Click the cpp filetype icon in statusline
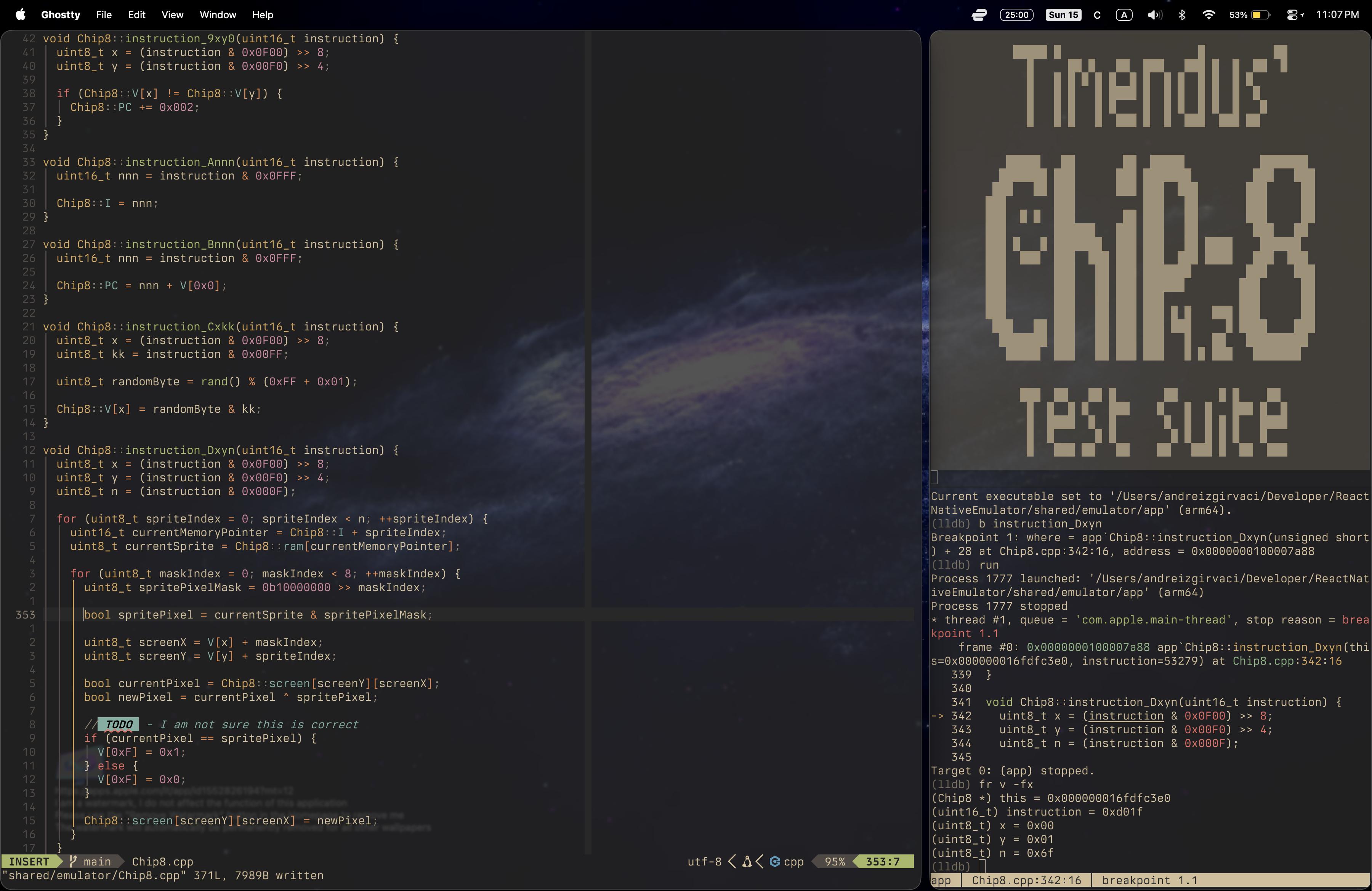 point(775,861)
